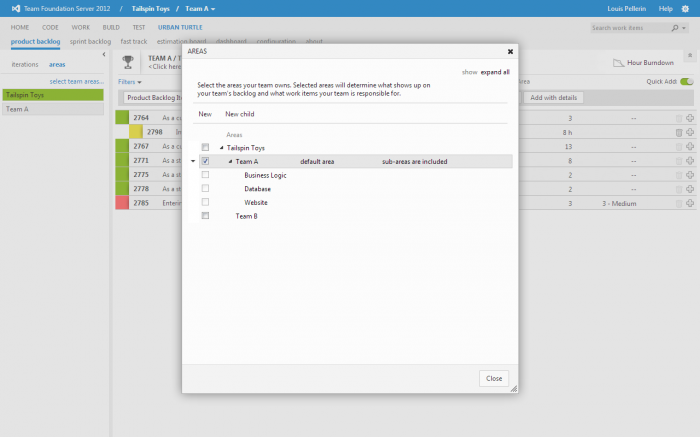Image resolution: width=700 pixels, height=437 pixels.
Task: Click the Visual Studio logo icon
Action: tap(9, 8)
